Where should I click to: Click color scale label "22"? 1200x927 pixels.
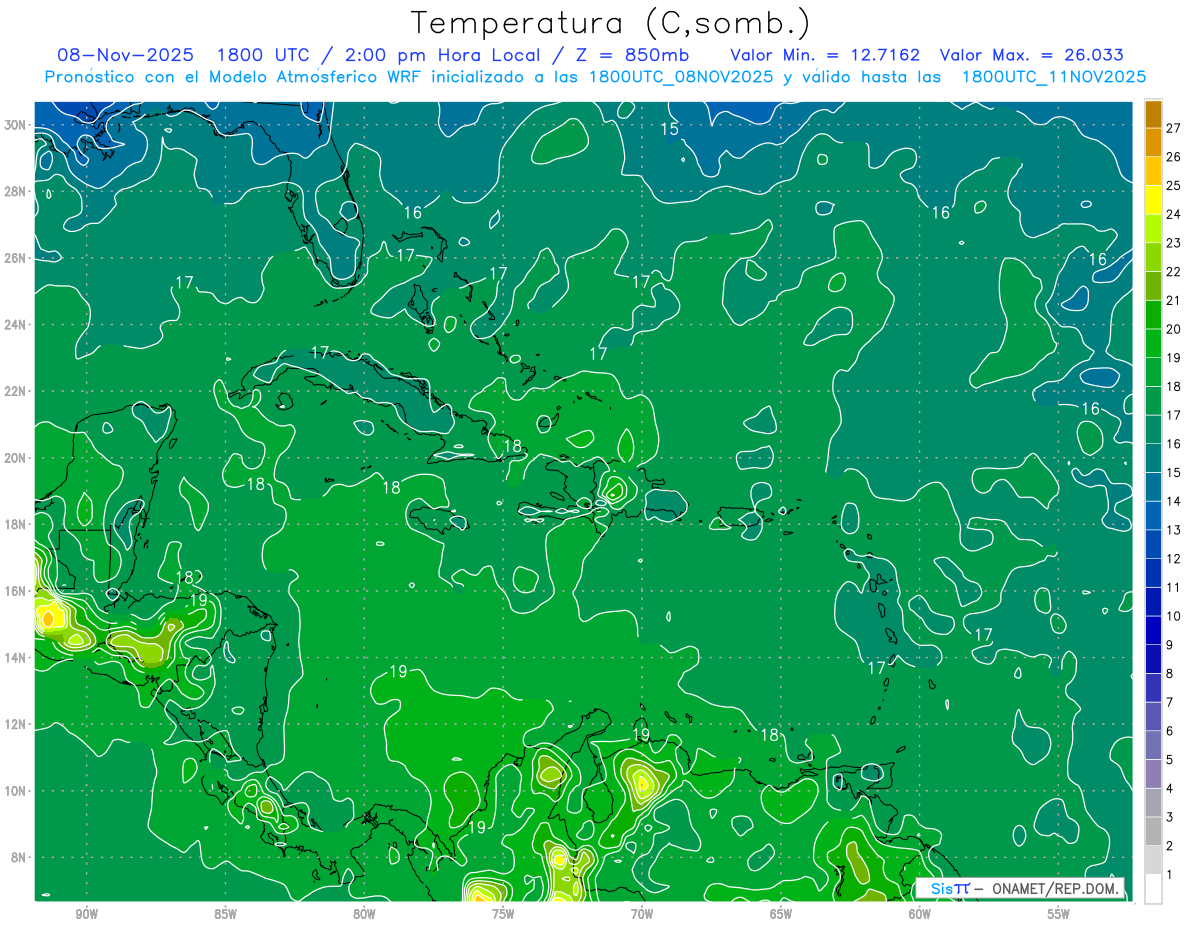point(1173,271)
